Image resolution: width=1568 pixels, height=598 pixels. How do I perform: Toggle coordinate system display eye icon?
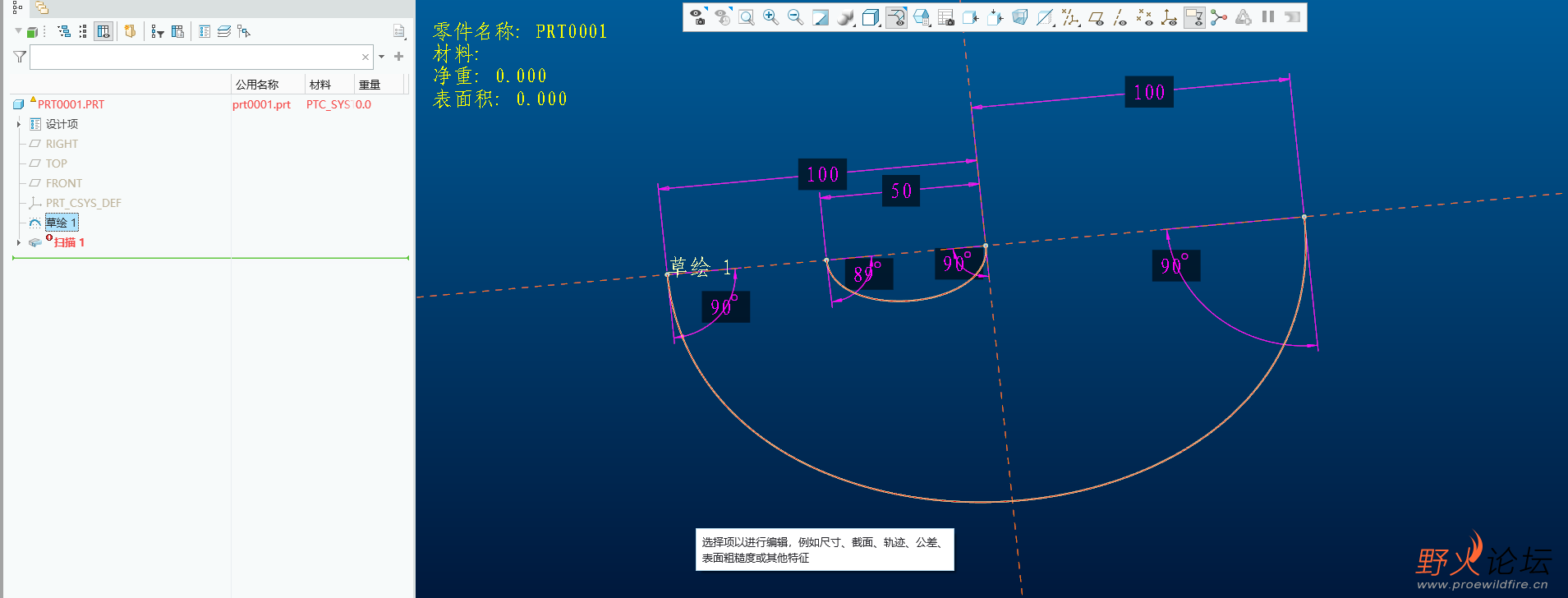(1170, 17)
